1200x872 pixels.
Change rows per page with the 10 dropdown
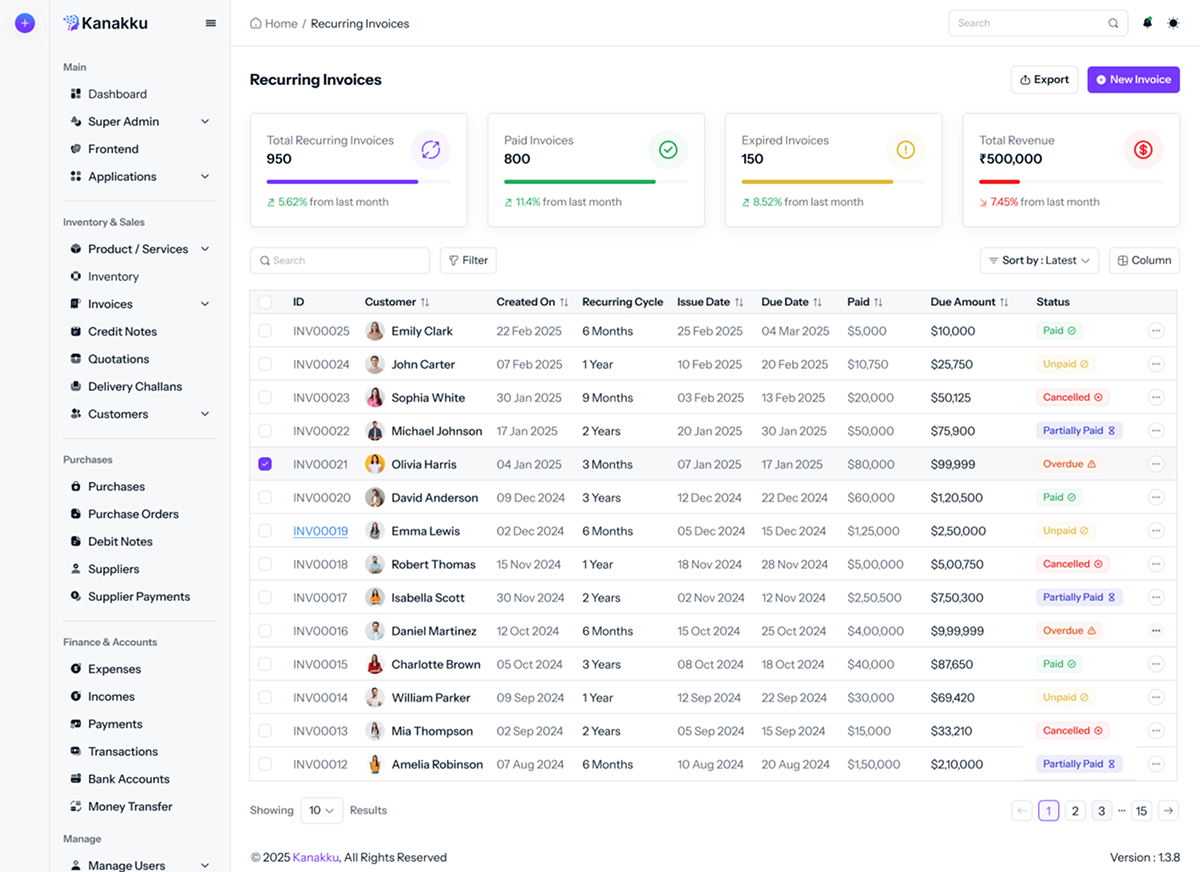click(x=321, y=810)
